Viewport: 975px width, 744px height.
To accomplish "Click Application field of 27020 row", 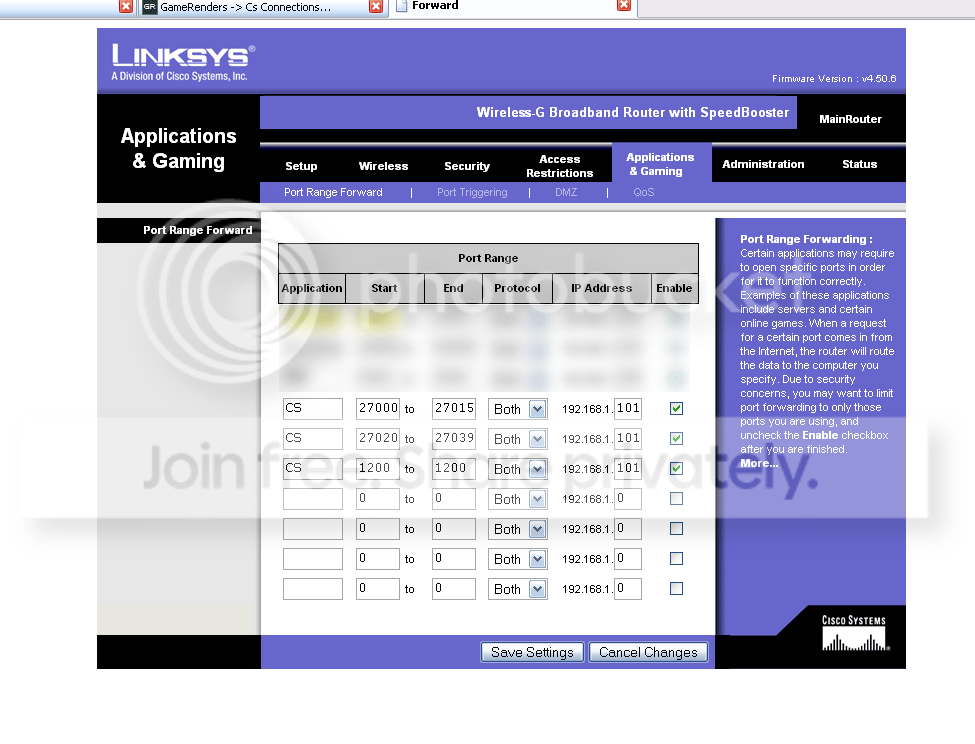I will pos(313,438).
